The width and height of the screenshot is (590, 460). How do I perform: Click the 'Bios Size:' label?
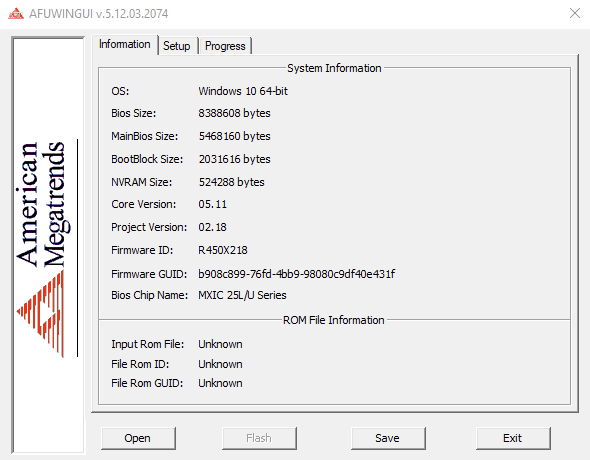(134, 113)
